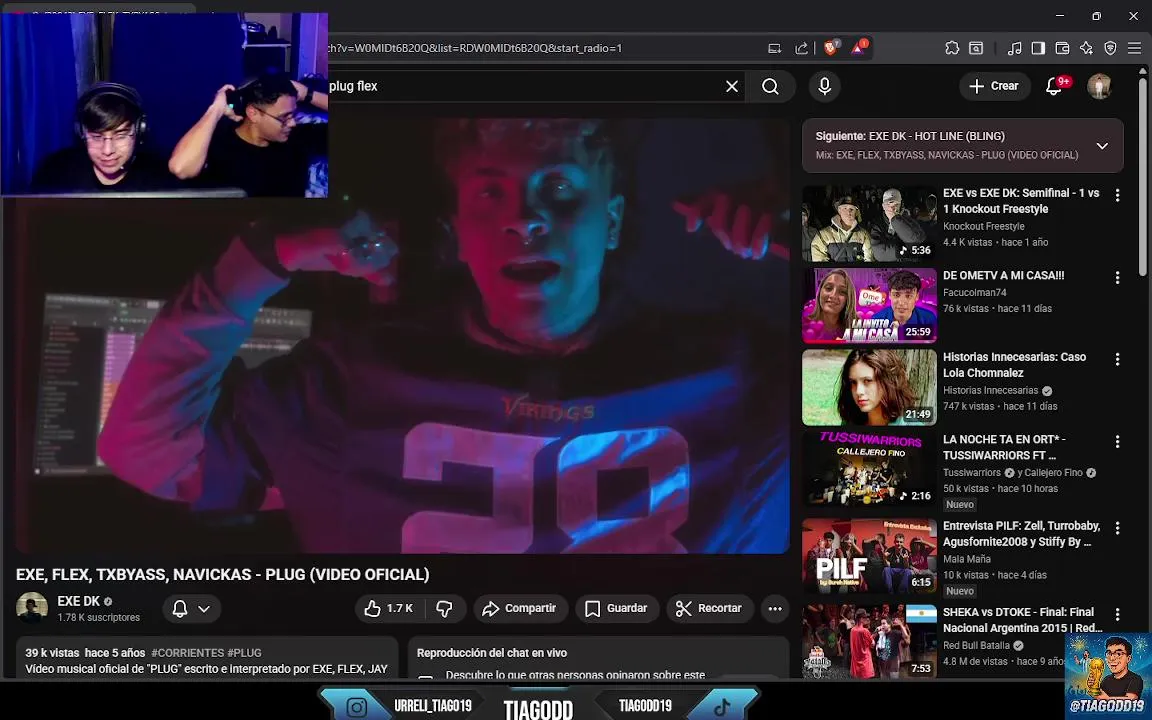Screen dimensions: 1152x720
Task: Open options for SHEKA vs DTOKE video
Action: coord(1117,614)
